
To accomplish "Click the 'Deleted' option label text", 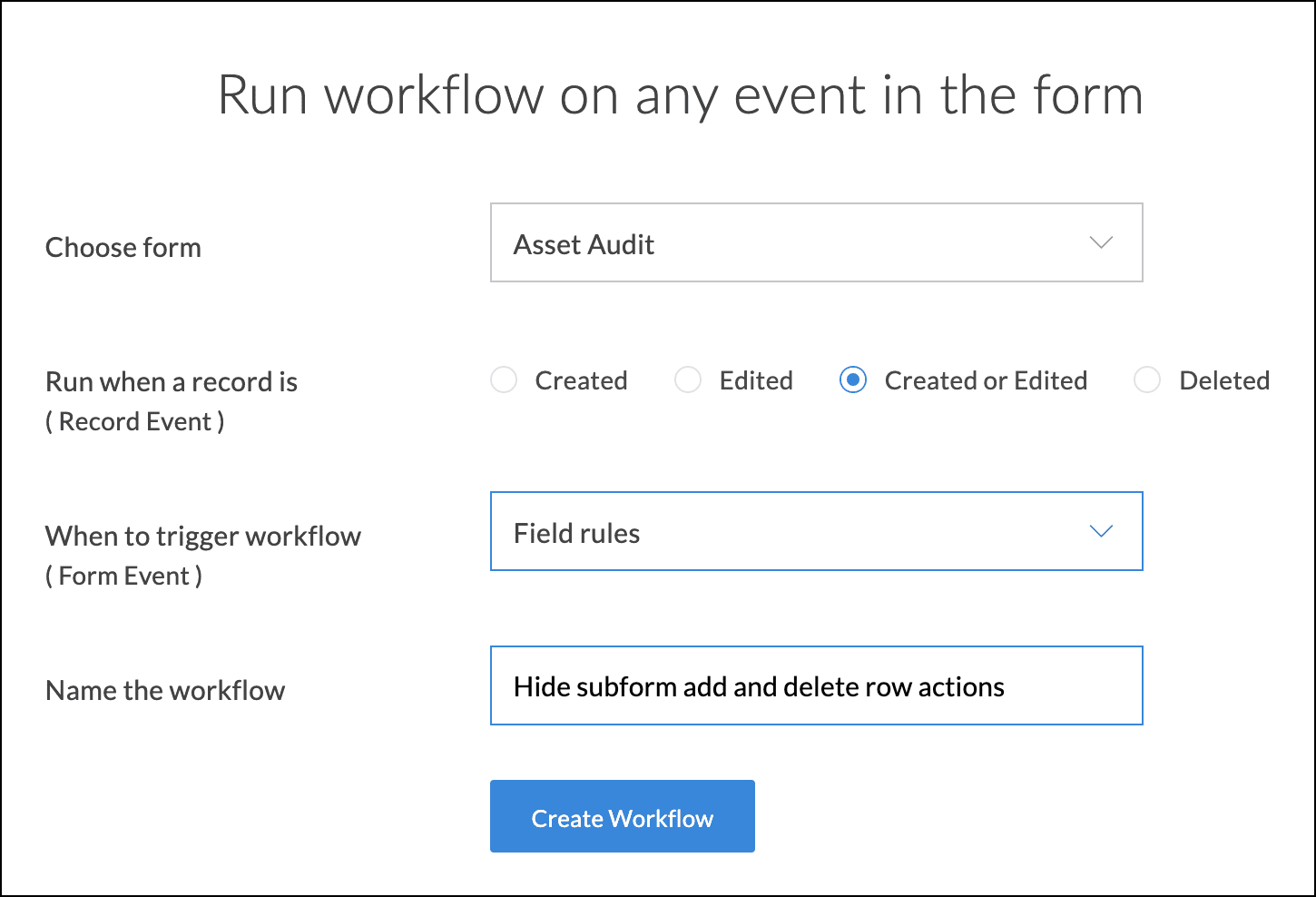I will (1223, 380).
